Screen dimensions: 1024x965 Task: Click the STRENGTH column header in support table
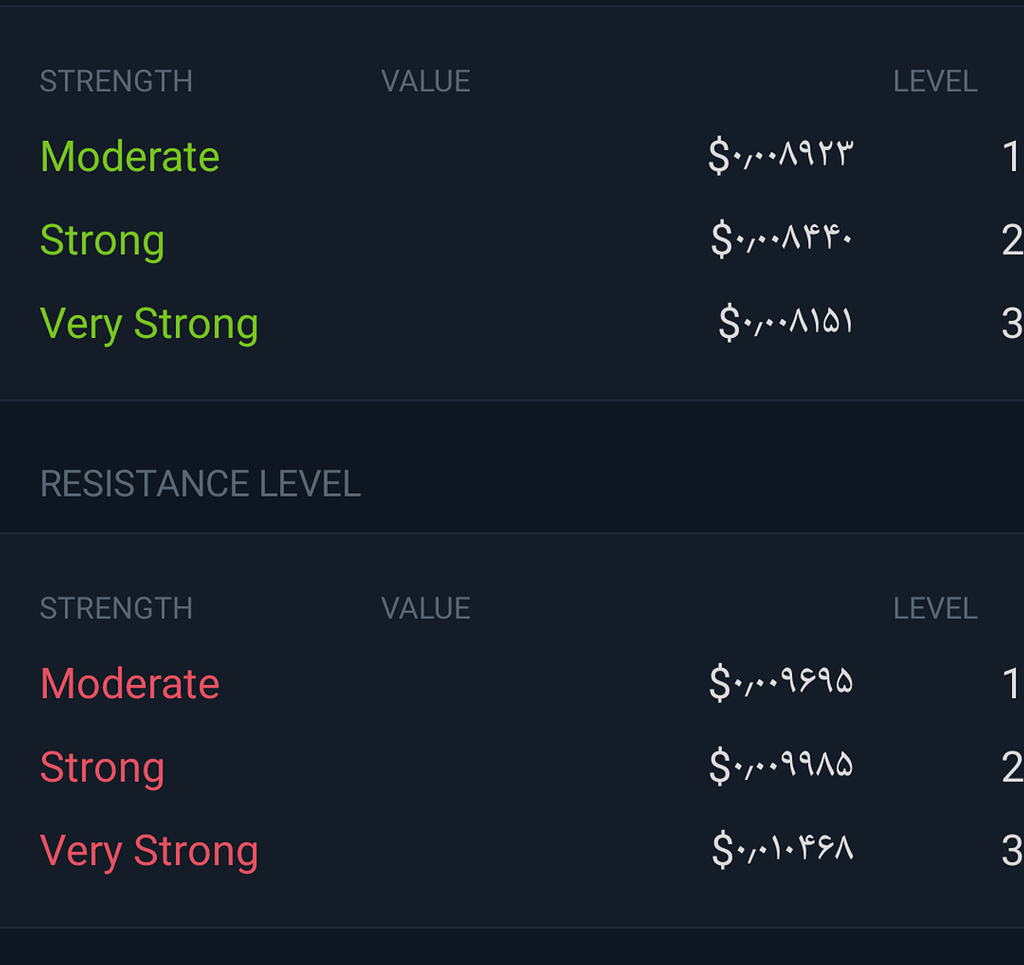pos(116,81)
